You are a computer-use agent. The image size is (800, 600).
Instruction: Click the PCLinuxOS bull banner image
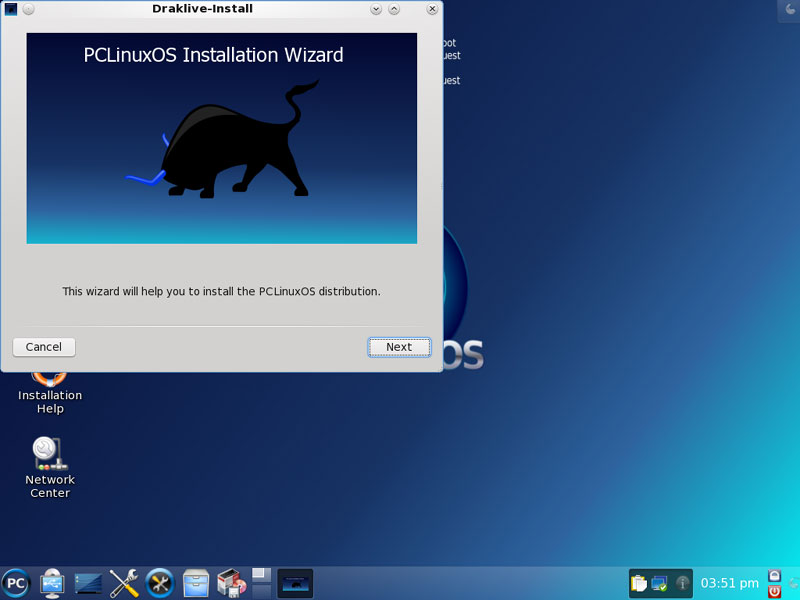(221, 138)
